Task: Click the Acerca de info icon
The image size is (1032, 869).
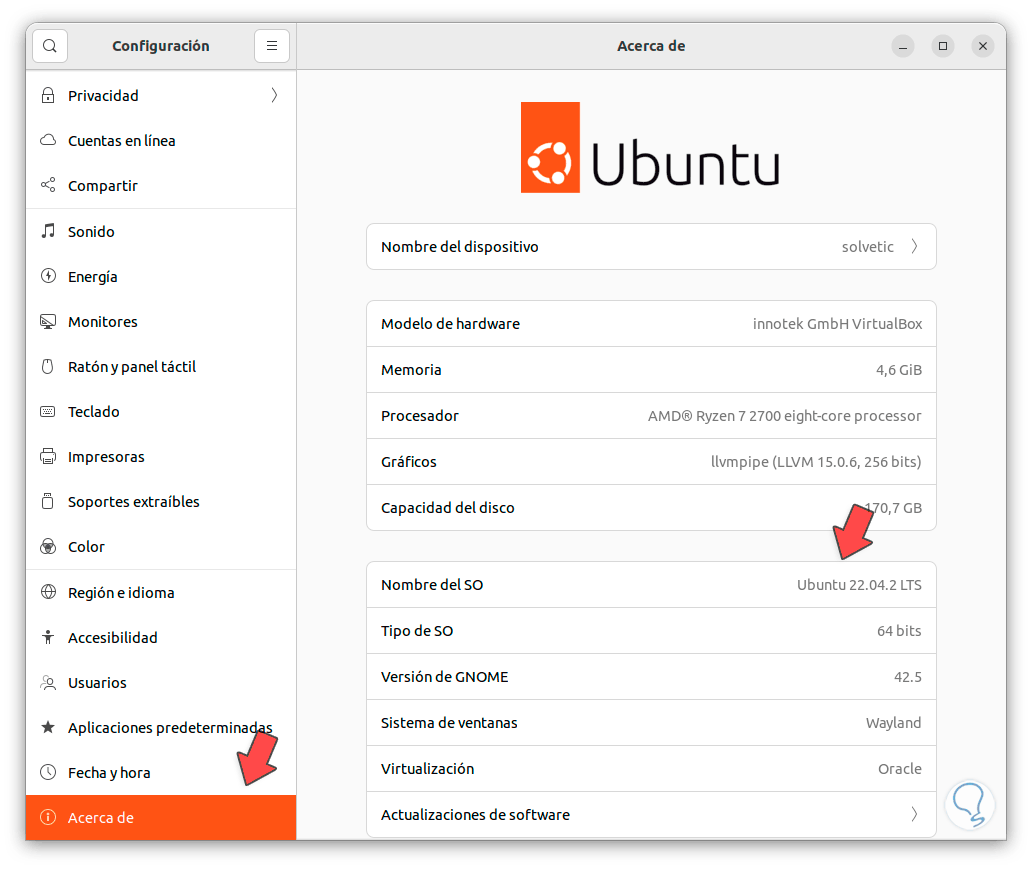Action: point(48,817)
